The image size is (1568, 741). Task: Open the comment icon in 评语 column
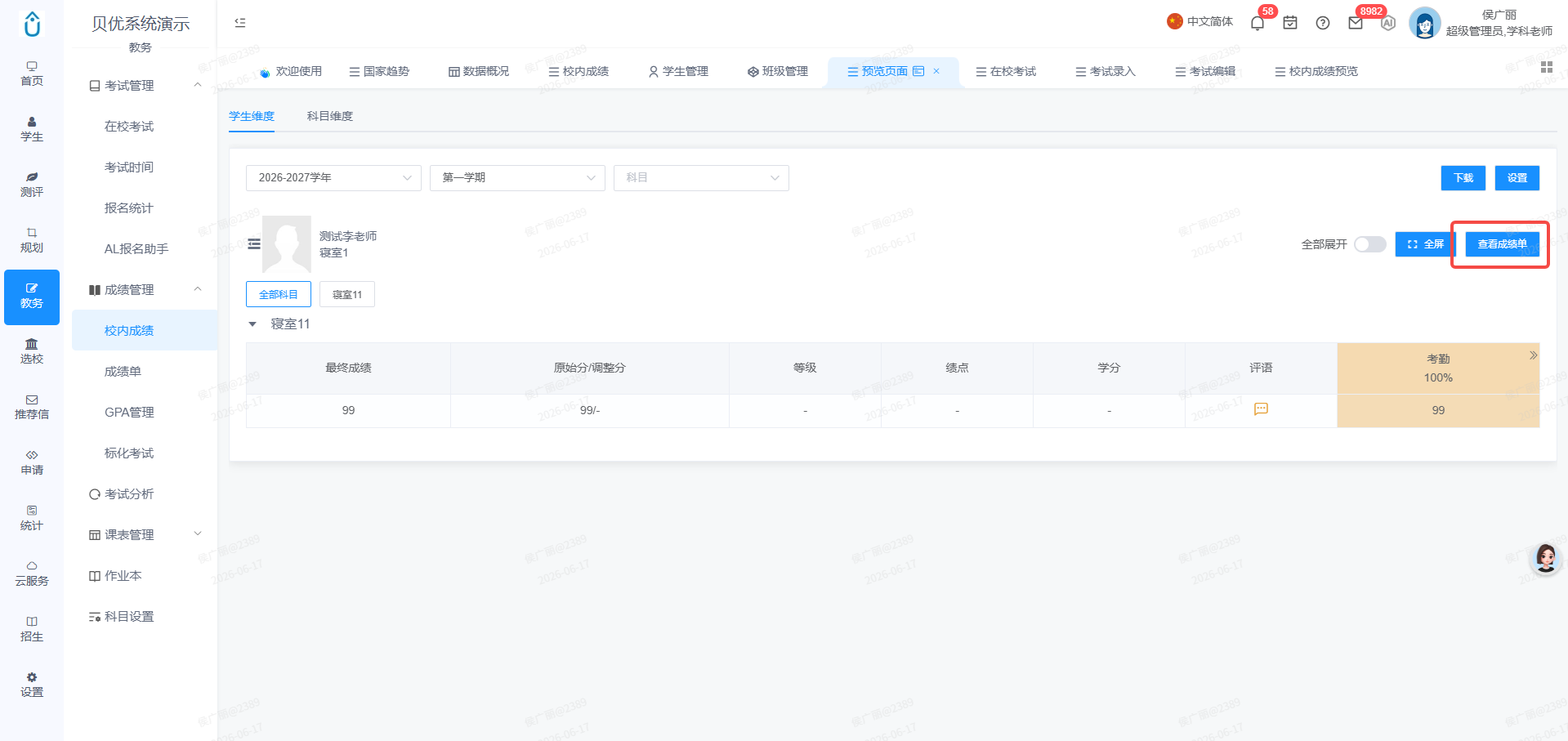[1261, 409]
